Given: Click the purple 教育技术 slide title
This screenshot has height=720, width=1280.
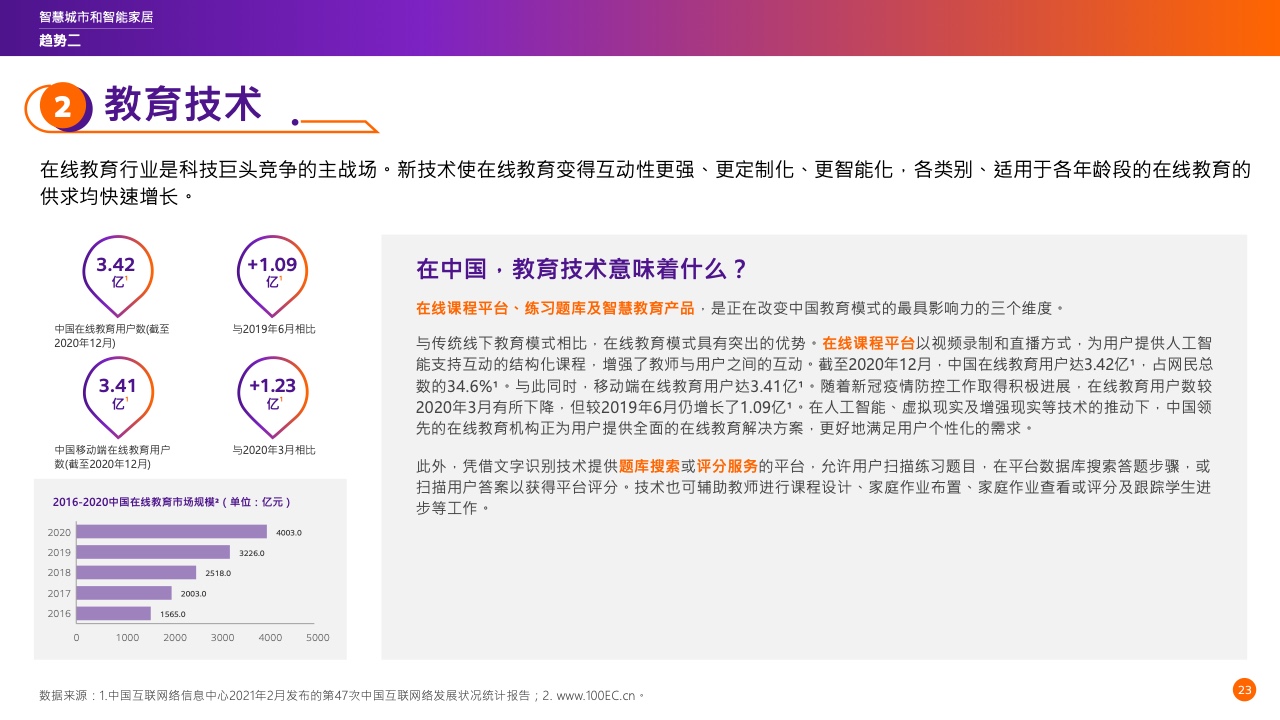Looking at the screenshot, I should point(183,105).
